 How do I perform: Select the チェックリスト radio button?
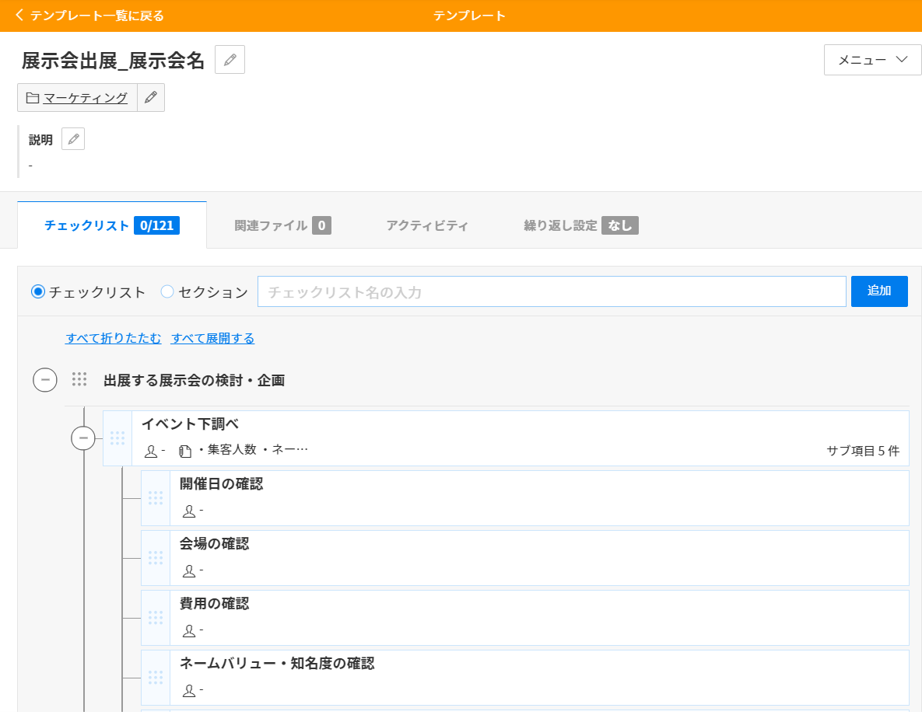click(38, 292)
